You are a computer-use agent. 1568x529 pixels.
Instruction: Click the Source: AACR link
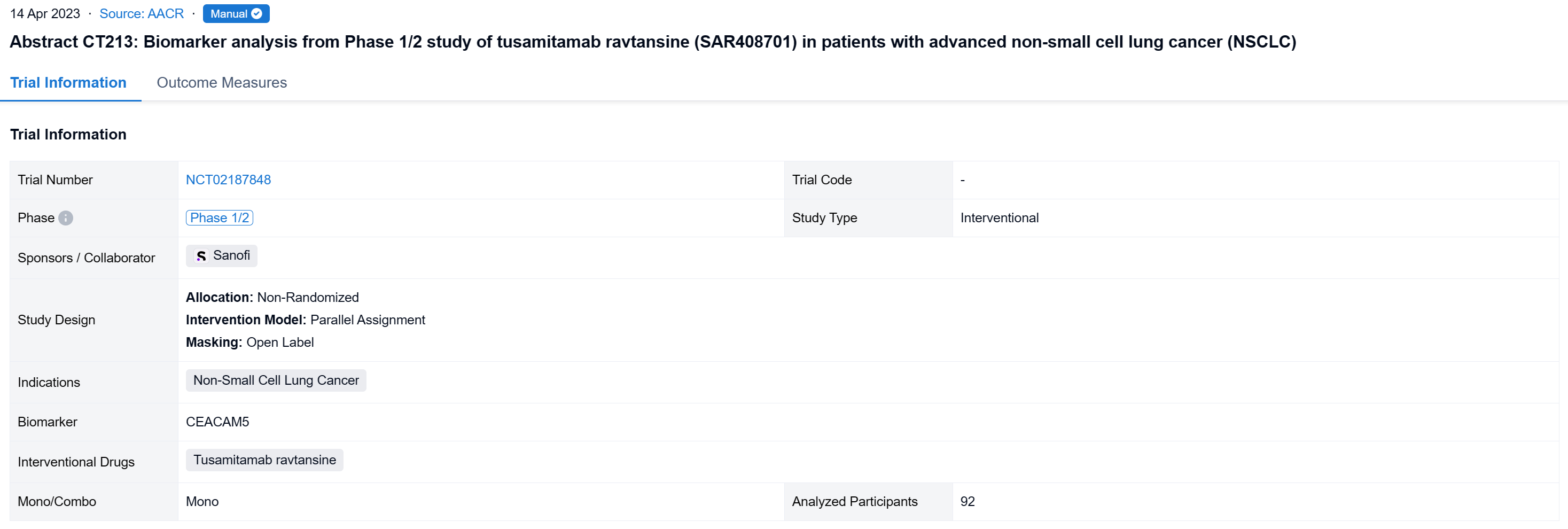click(x=141, y=13)
